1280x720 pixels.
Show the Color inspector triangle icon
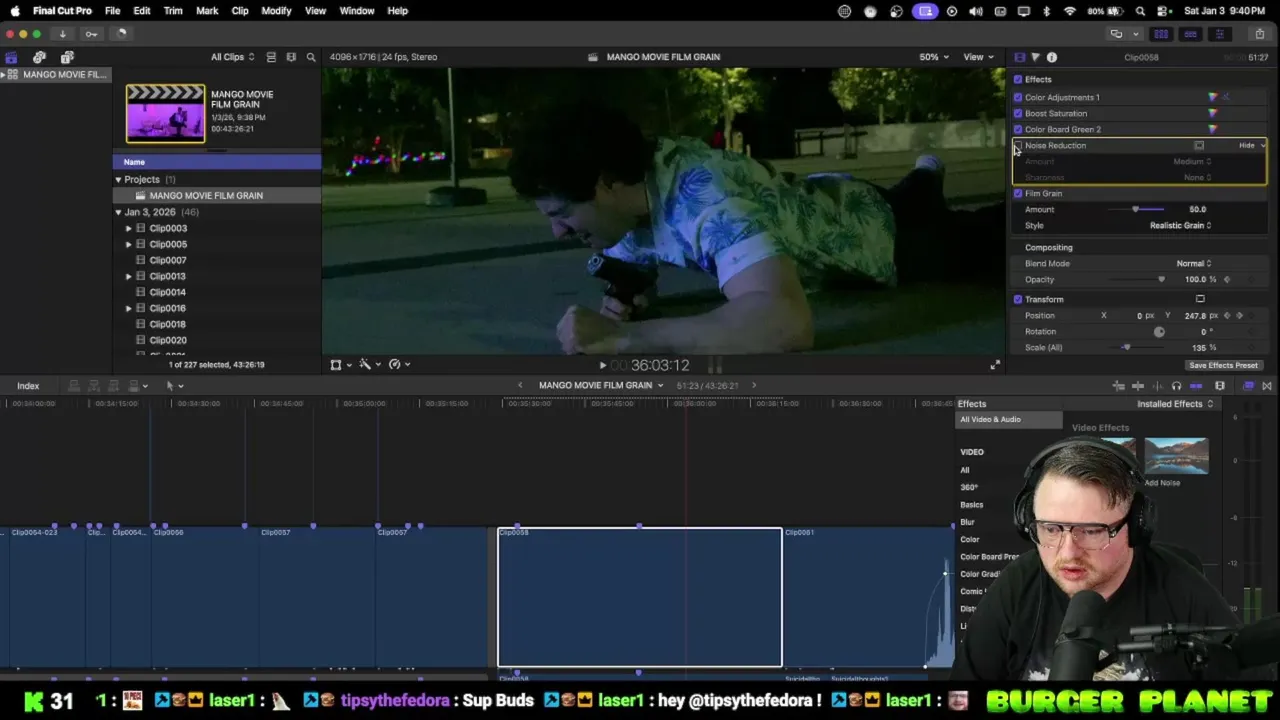point(1035,57)
